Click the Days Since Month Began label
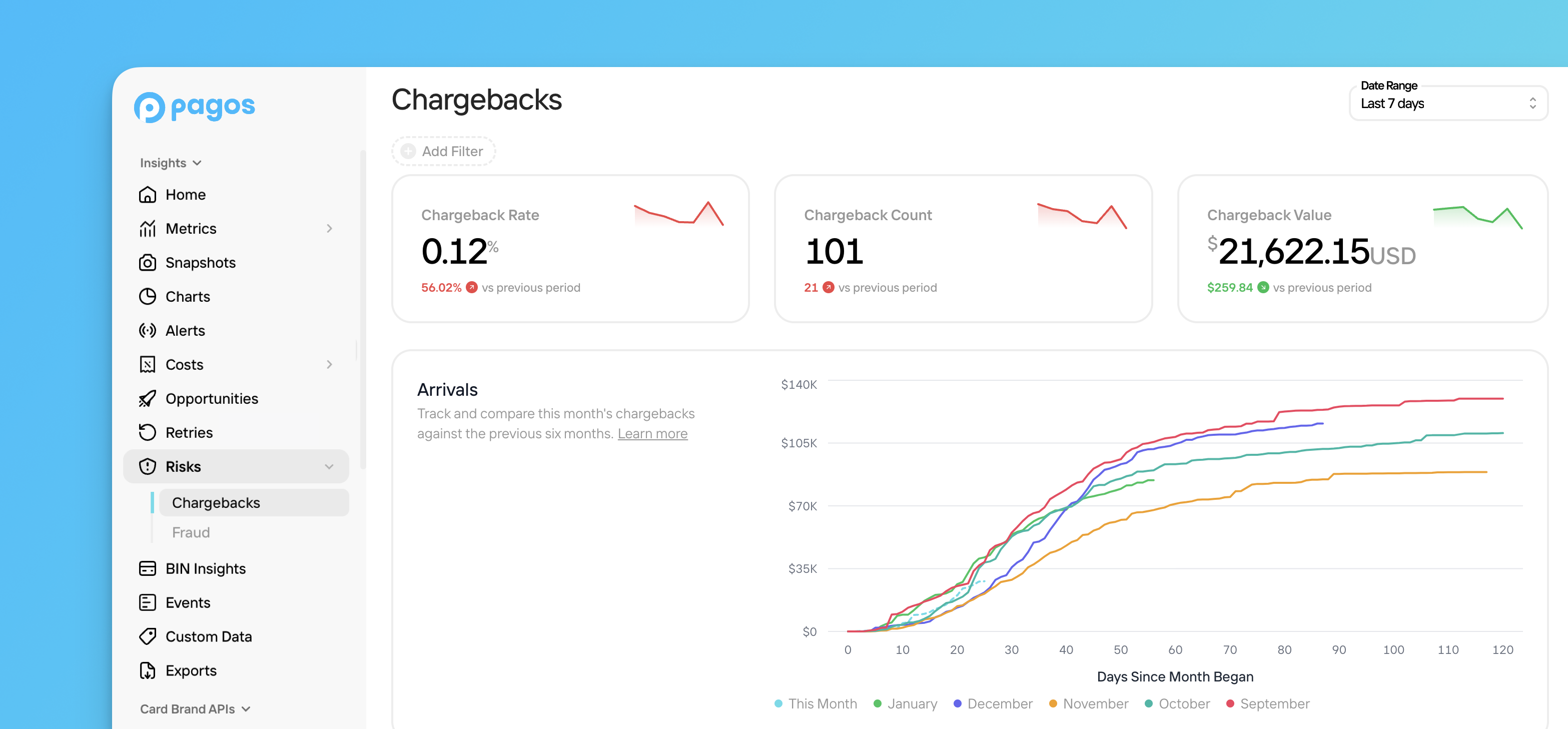The image size is (1568, 729). (1175, 677)
